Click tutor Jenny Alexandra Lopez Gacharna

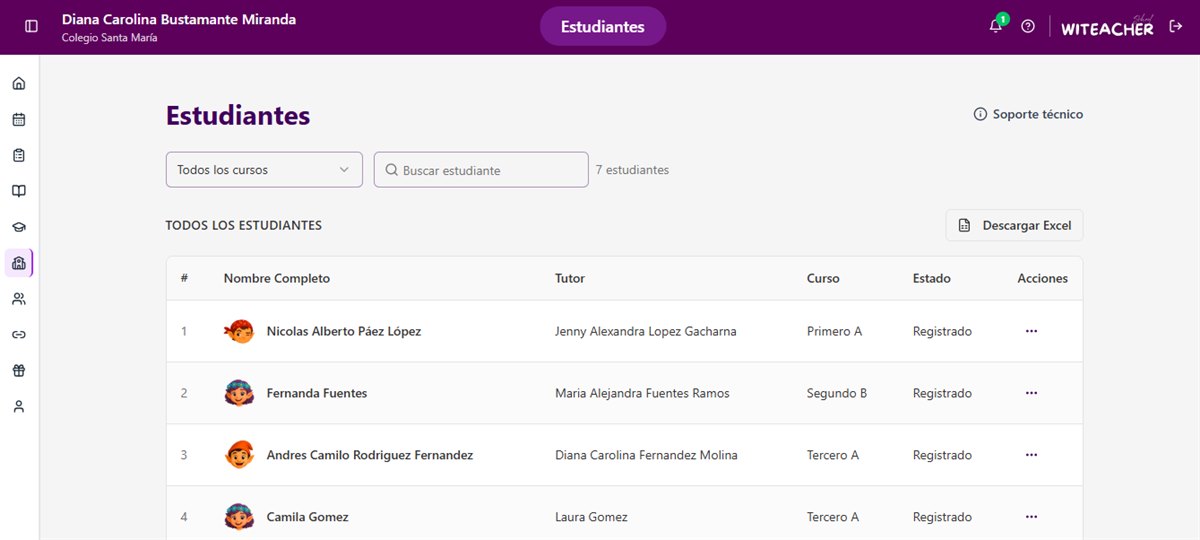tap(646, 331)
